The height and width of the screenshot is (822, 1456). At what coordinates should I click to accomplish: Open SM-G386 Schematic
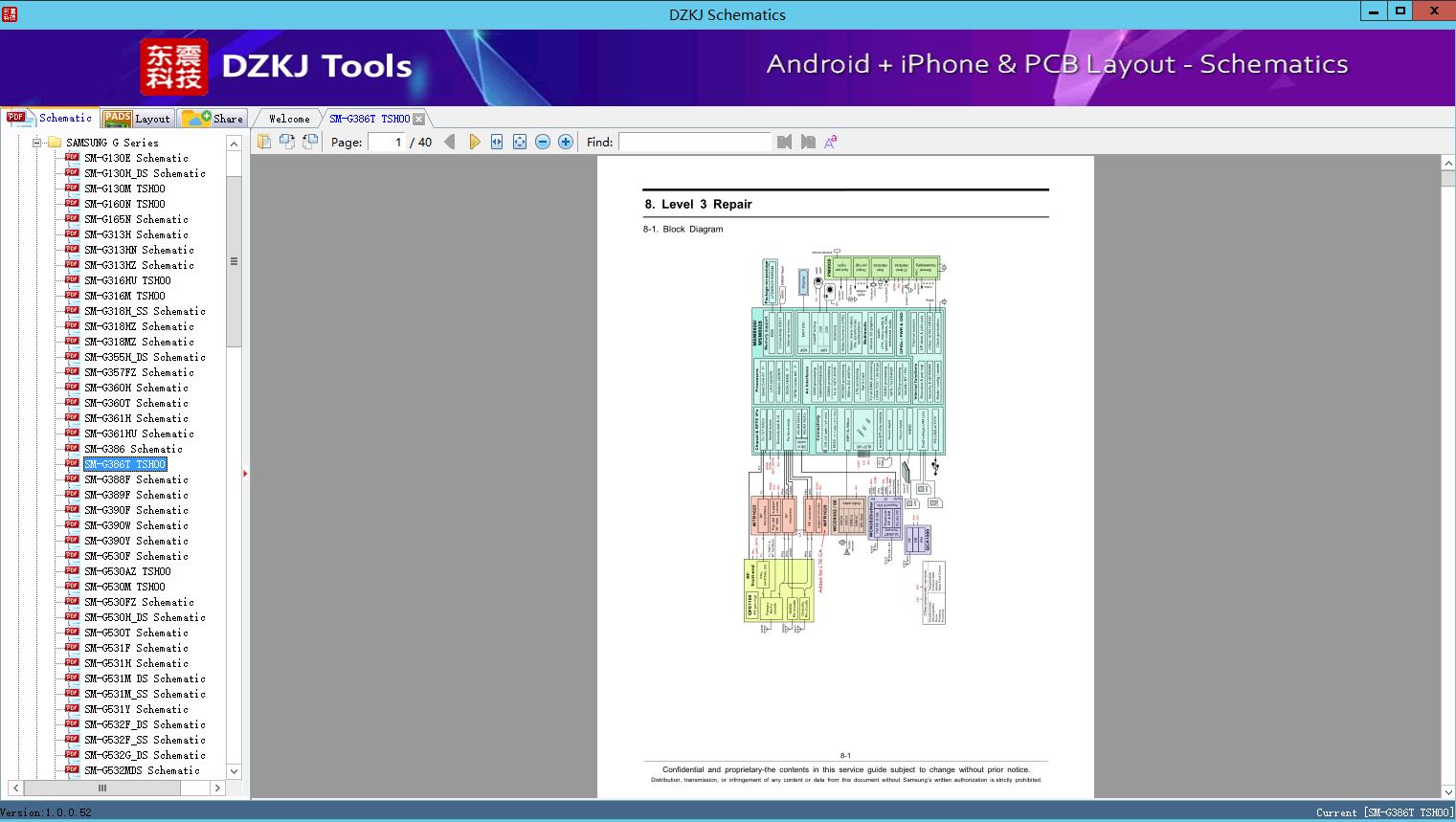coord(133,449)
